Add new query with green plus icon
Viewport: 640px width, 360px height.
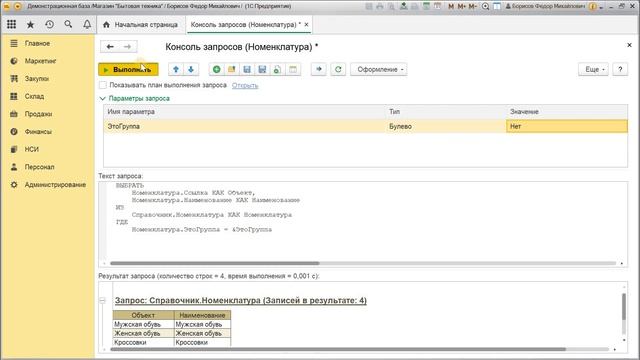click(x=217, y=69)
